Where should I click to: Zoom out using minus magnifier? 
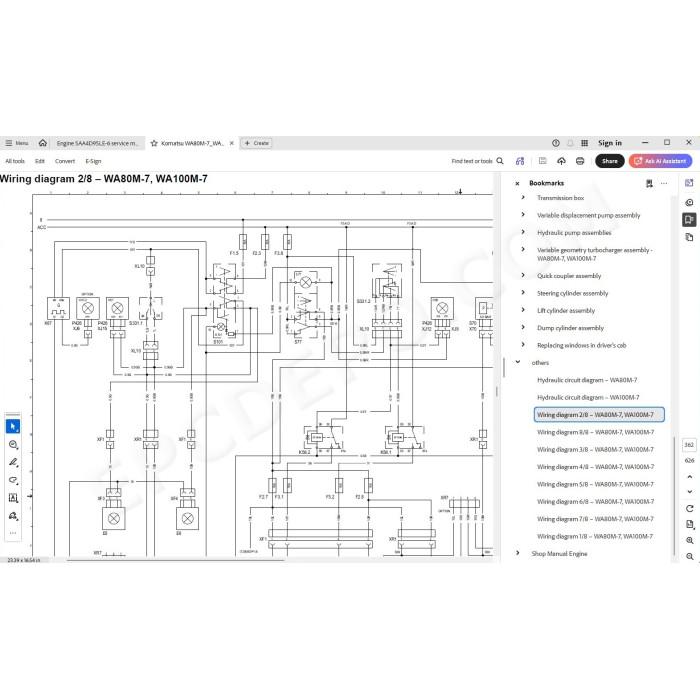[x=689, y=556]
